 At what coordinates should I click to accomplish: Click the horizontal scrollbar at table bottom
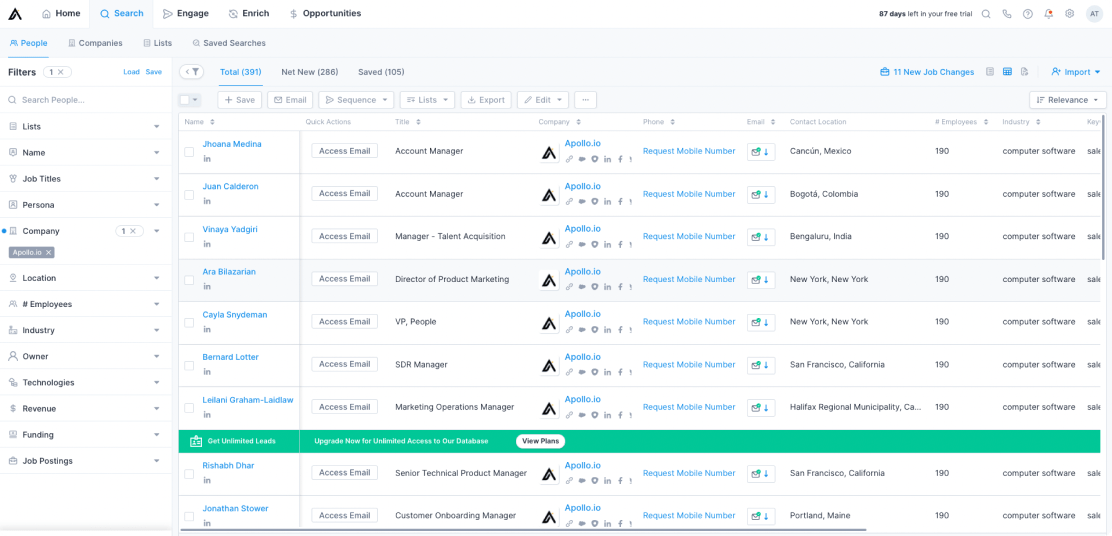(523, 530)
